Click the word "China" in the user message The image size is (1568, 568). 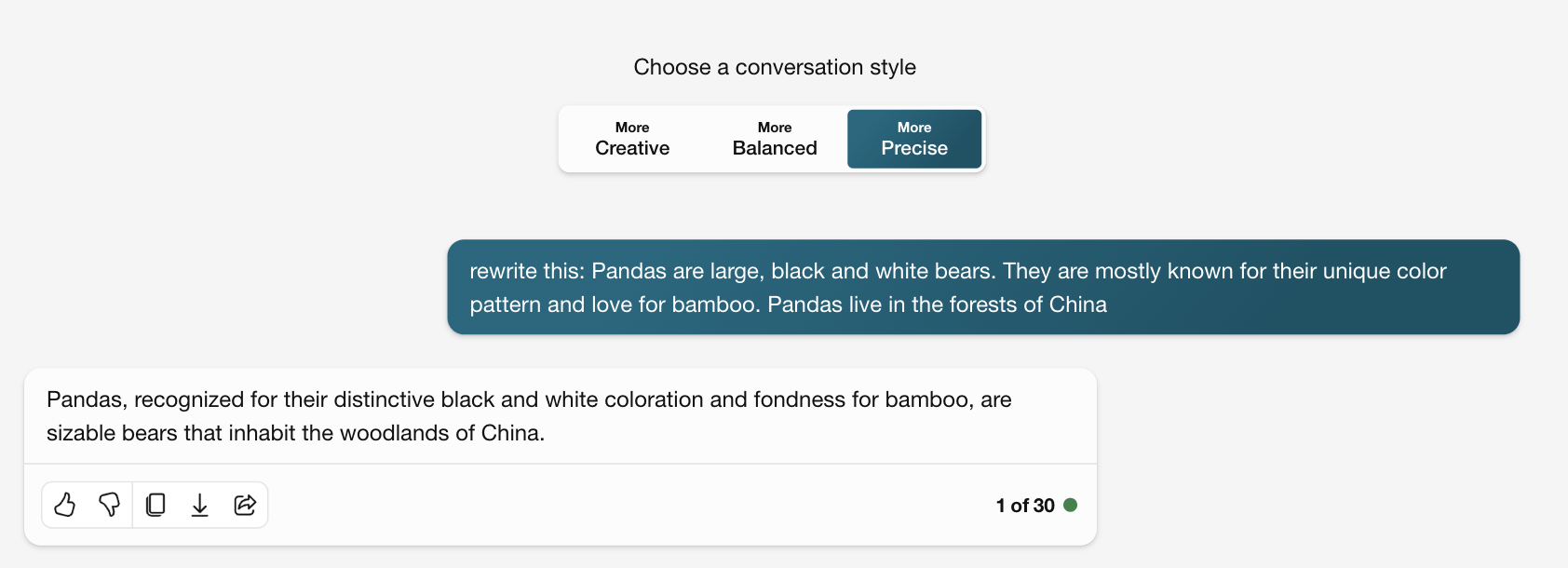pos(1077,304)
